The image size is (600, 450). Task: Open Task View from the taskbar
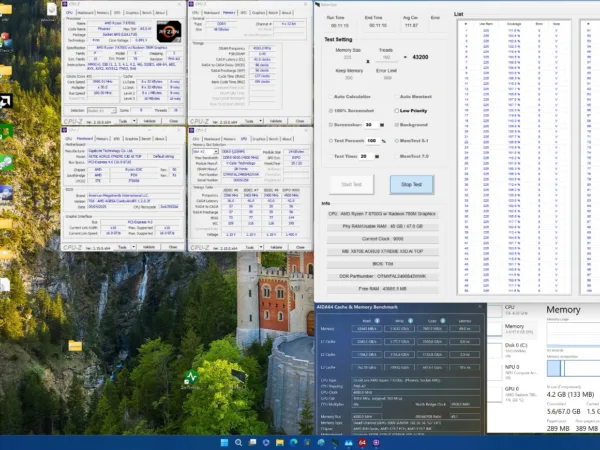coord(252,442)
